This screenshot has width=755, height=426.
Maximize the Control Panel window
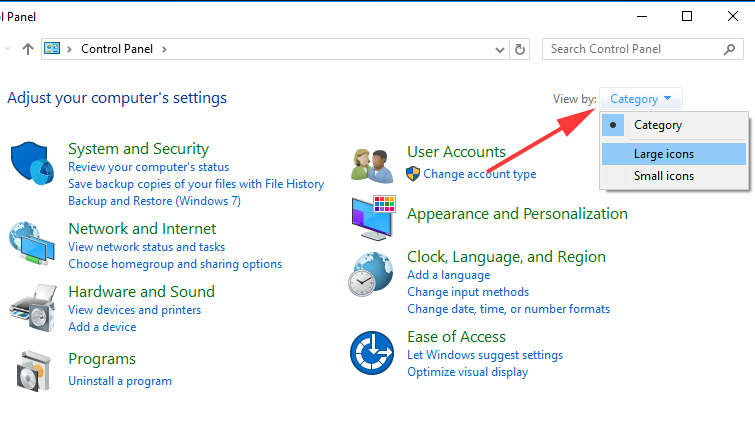click(687, 16)
